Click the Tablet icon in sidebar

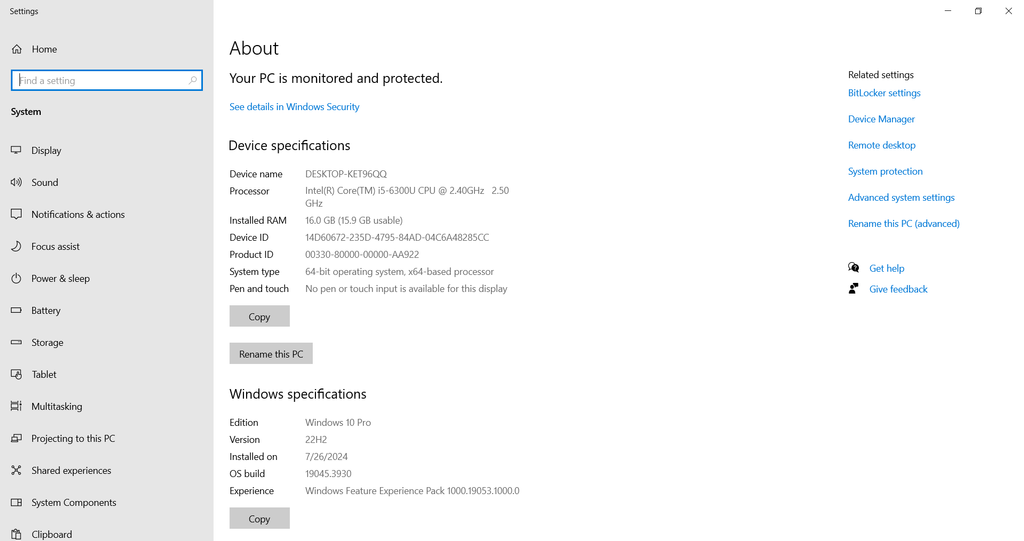pyautogui.click(x=16, y=374)
